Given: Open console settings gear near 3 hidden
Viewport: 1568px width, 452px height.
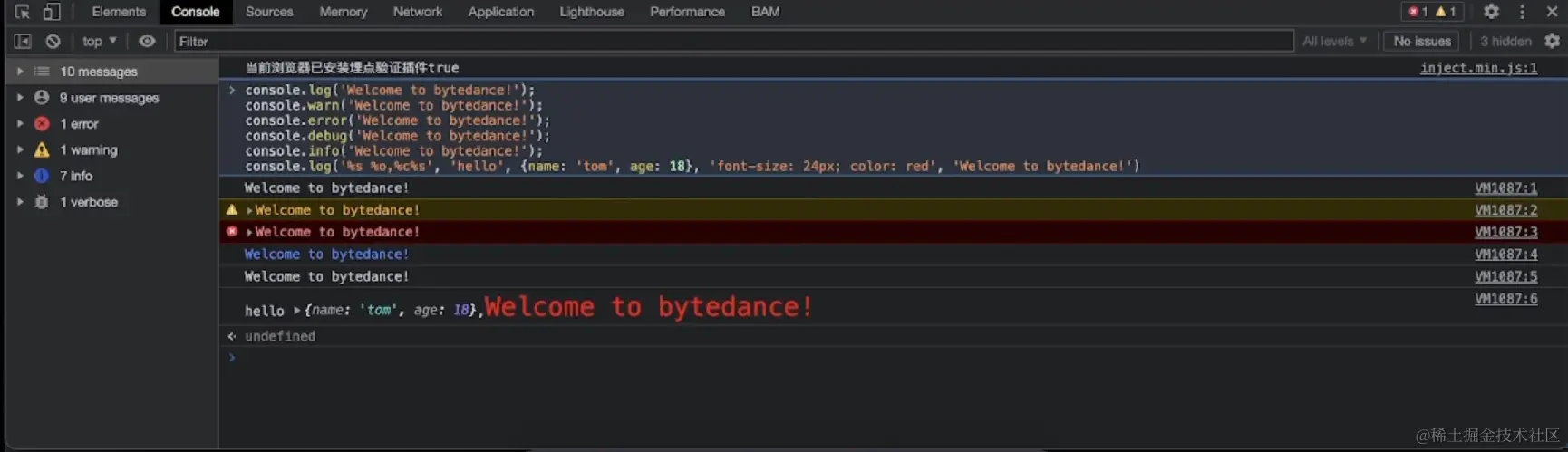Looking at the screenshot, I should (x=1552, y=41).
